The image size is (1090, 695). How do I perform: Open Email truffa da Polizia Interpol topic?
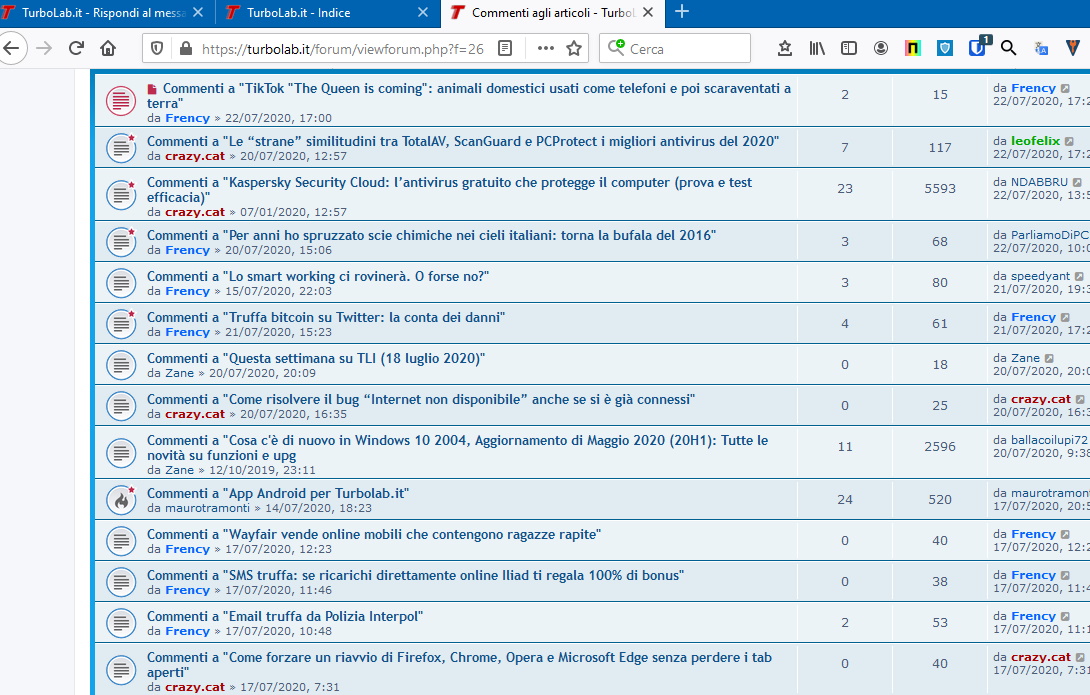click(x=284, y=616)
